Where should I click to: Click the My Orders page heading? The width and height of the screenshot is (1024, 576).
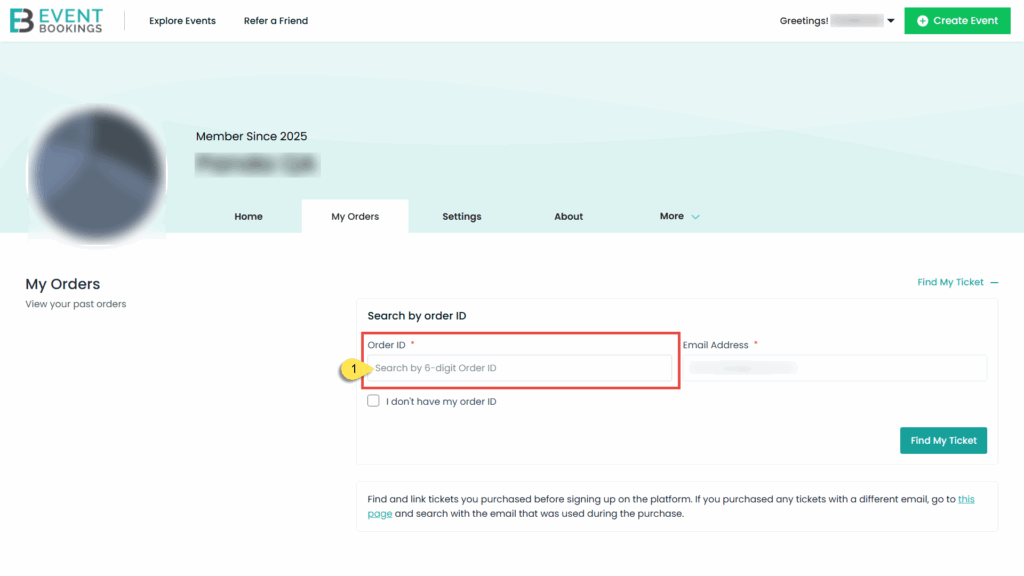(63, 284)
